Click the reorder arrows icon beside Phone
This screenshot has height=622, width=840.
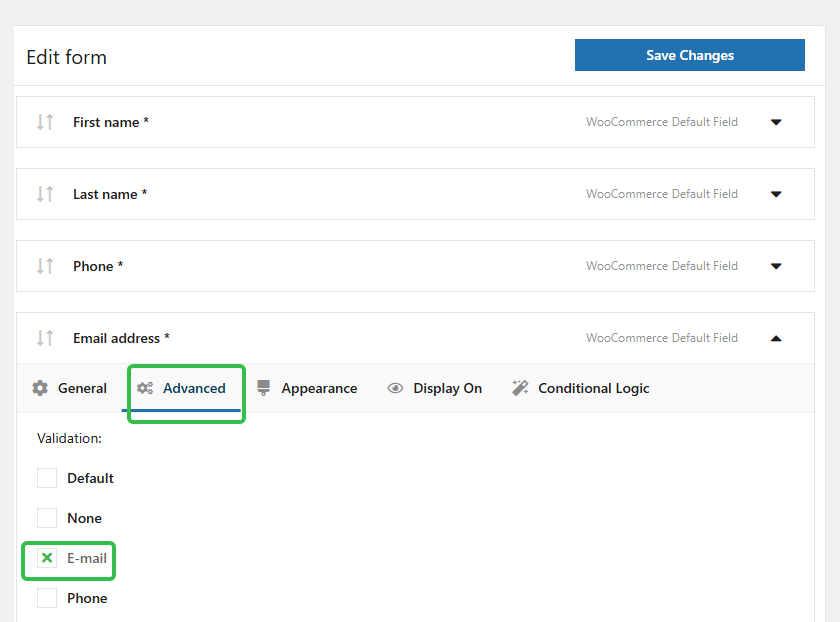tap(45, 266)
